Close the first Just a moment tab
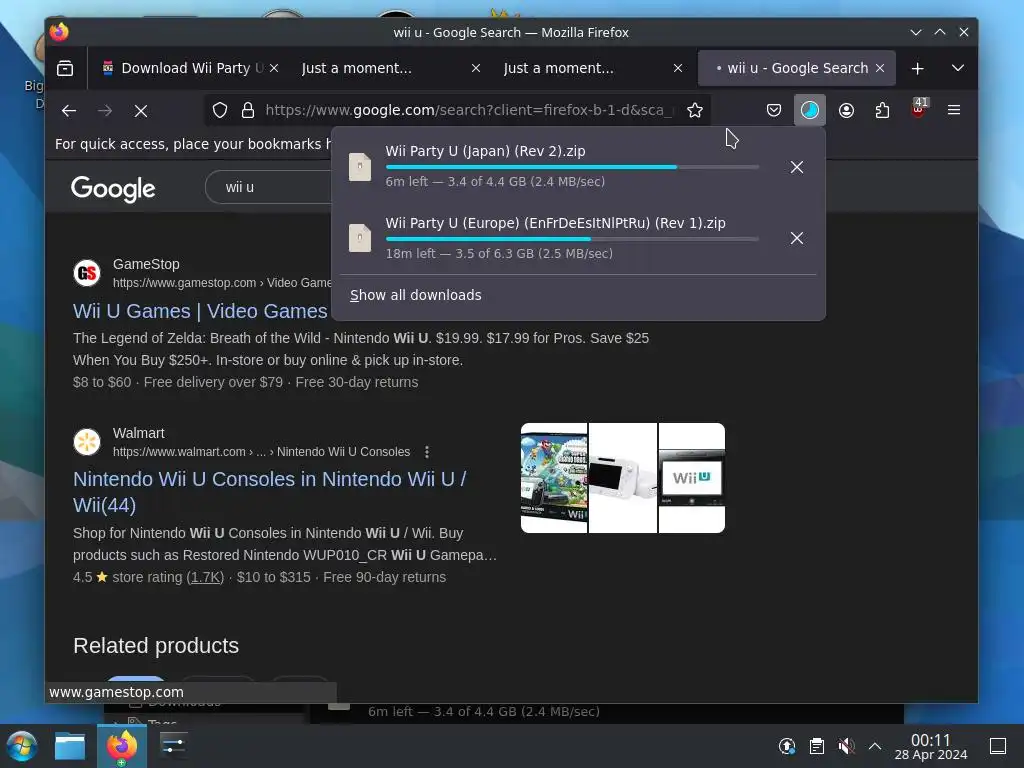 [476, 68]
